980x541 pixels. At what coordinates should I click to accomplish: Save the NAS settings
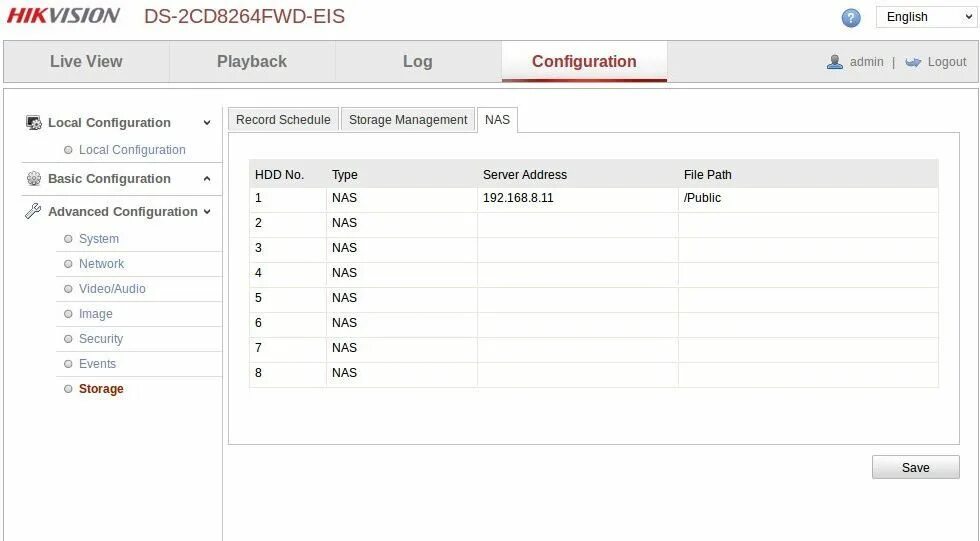916,467
